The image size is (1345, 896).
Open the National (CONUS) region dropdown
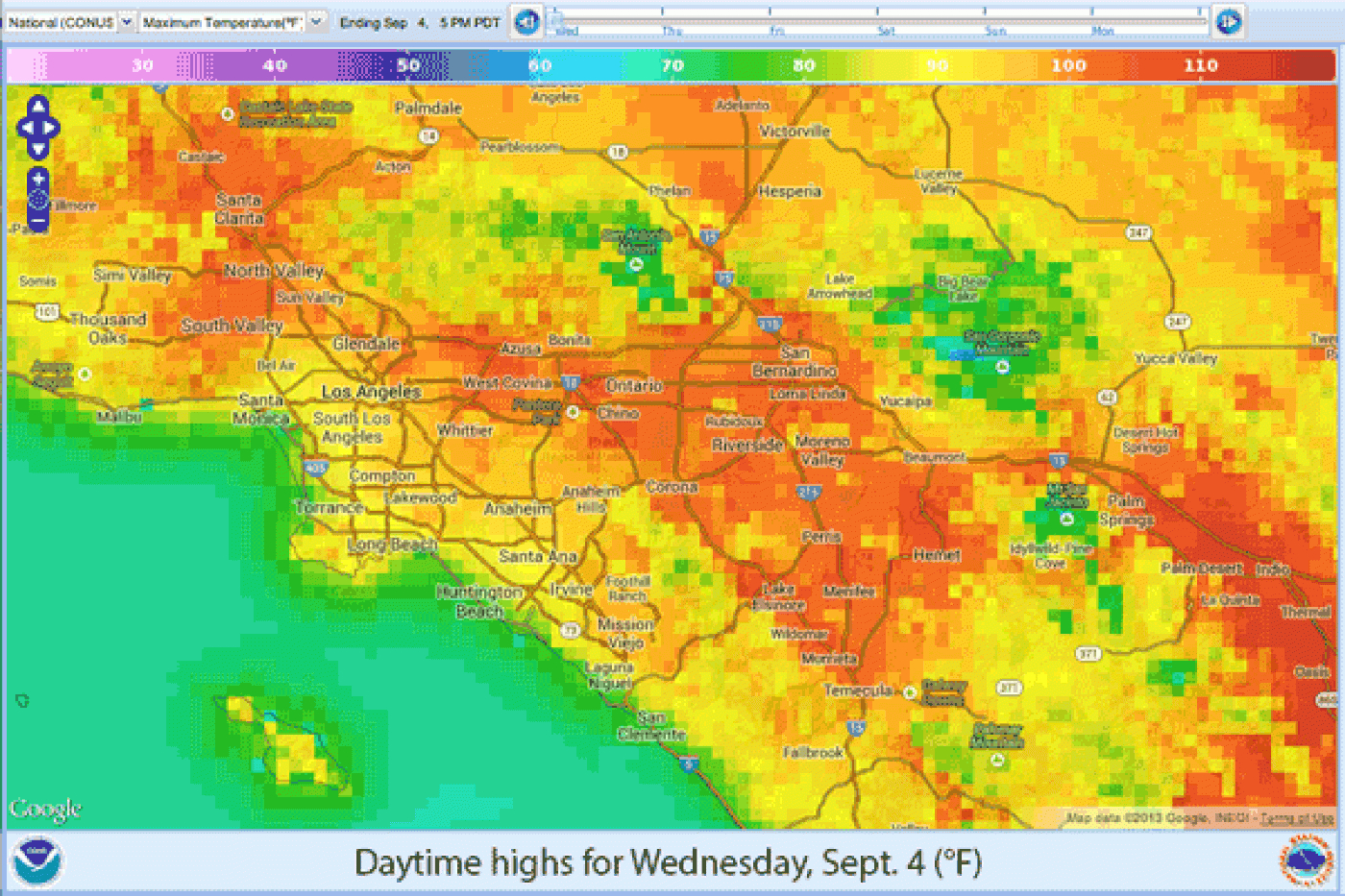[126, 21]
